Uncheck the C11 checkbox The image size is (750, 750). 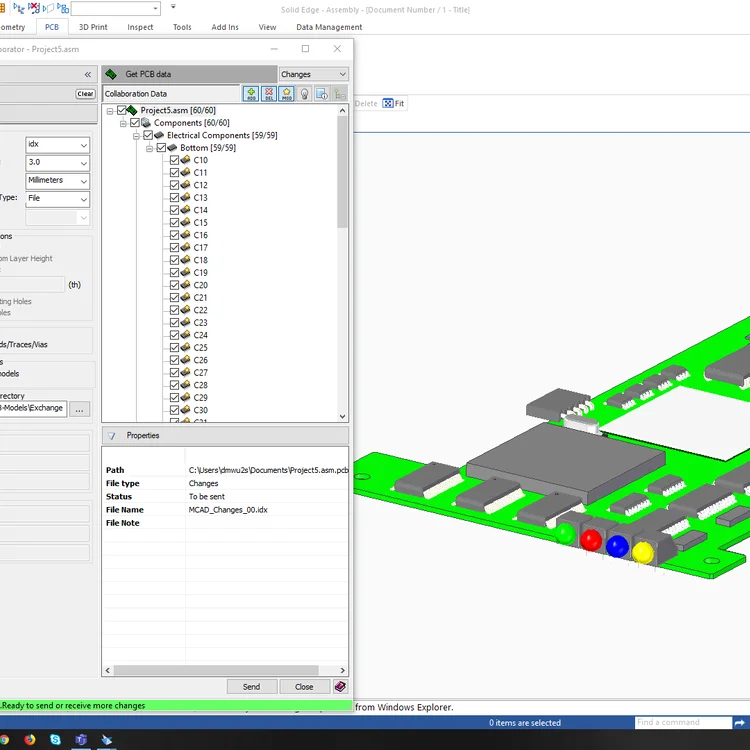[175, 172]
